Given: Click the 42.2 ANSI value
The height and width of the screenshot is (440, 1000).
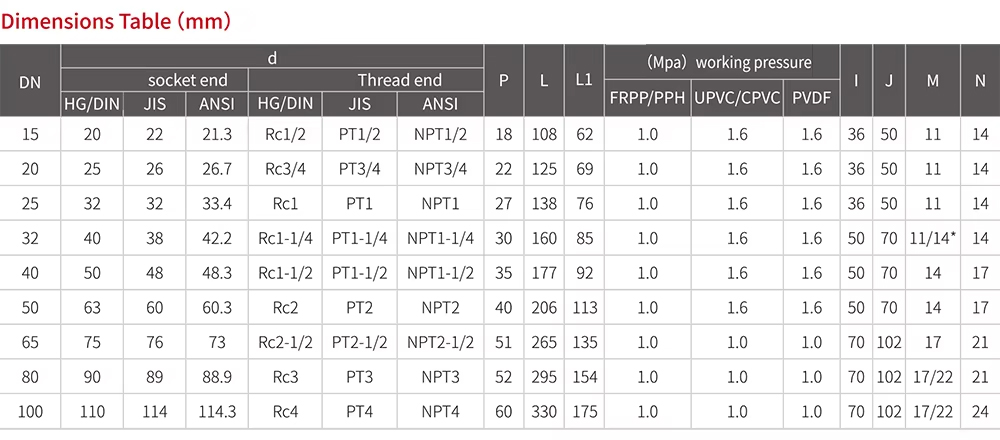Looking at the screenshot, I should click(217, 238).
